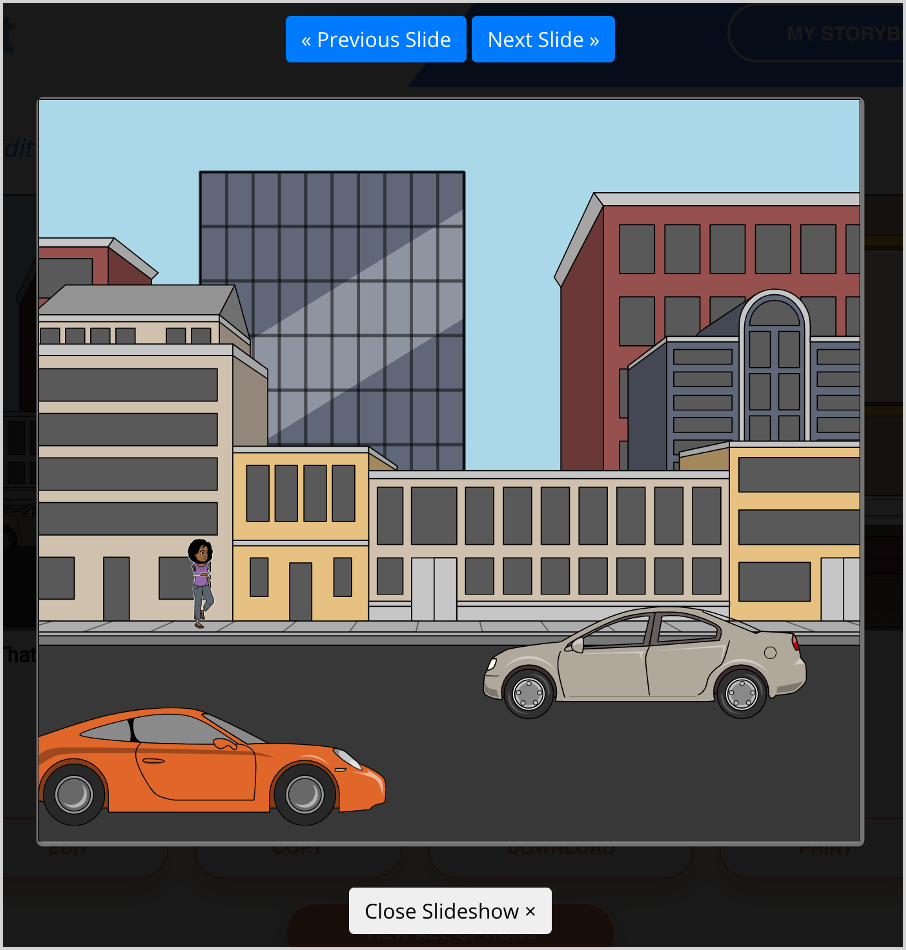Click the city street slide image
The width and height of the screenshot is (906, 950).
450,471
